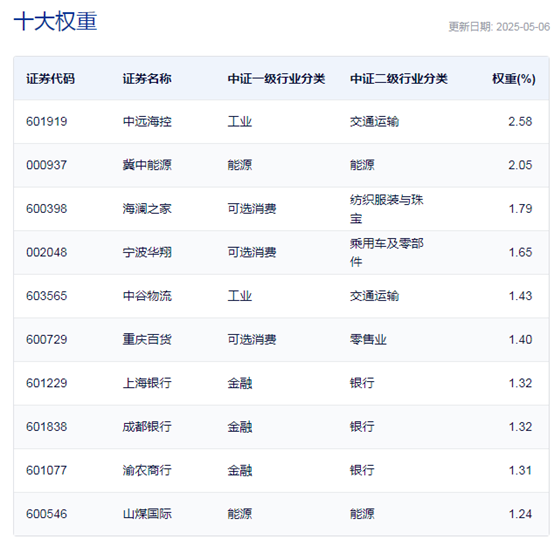Select the 宁波华翔 name cell
The width and height of the screenshot is (554, 546).
[147, 252]
